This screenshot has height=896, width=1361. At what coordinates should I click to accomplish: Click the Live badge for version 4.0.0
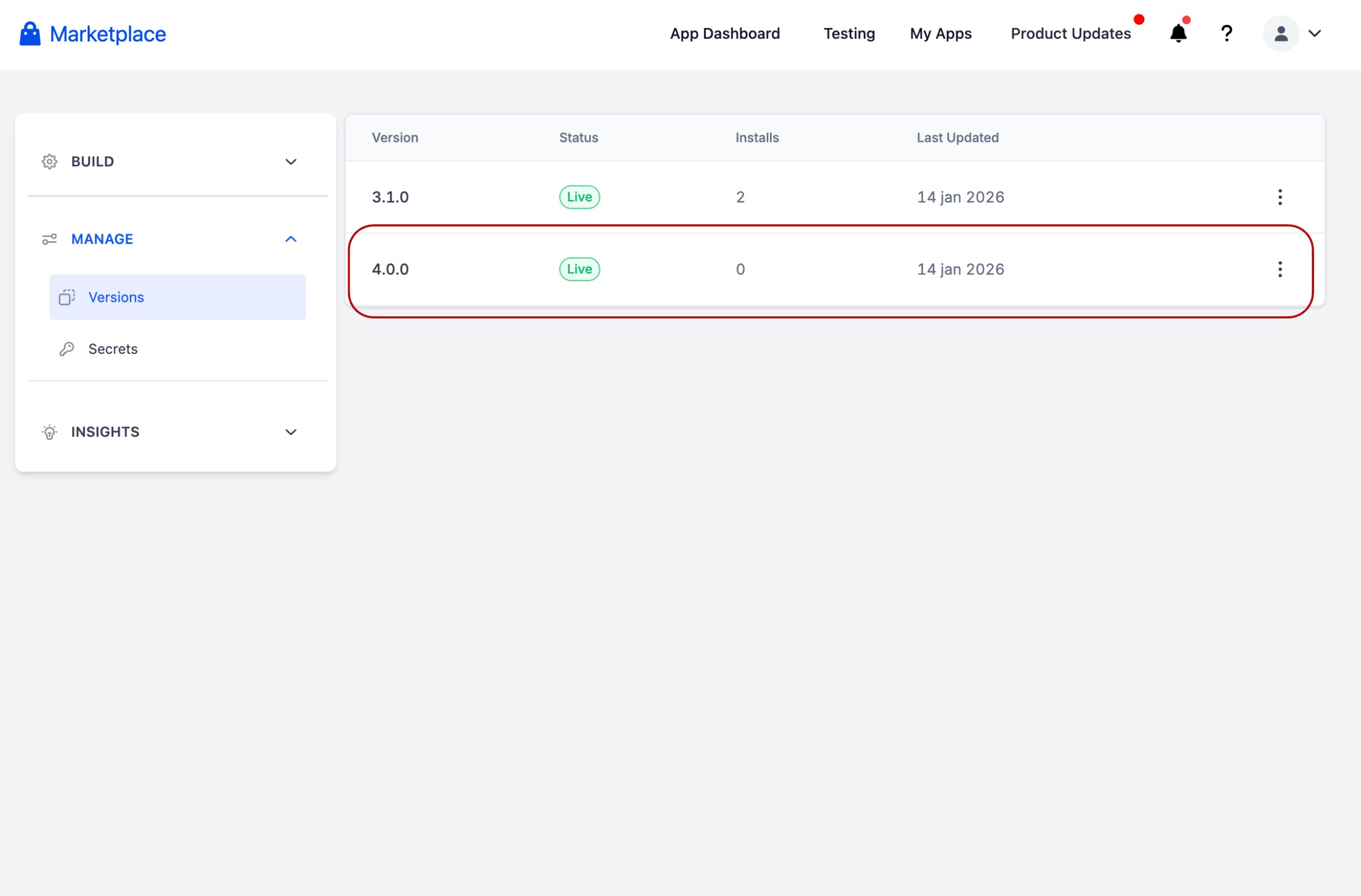(579, 269)
